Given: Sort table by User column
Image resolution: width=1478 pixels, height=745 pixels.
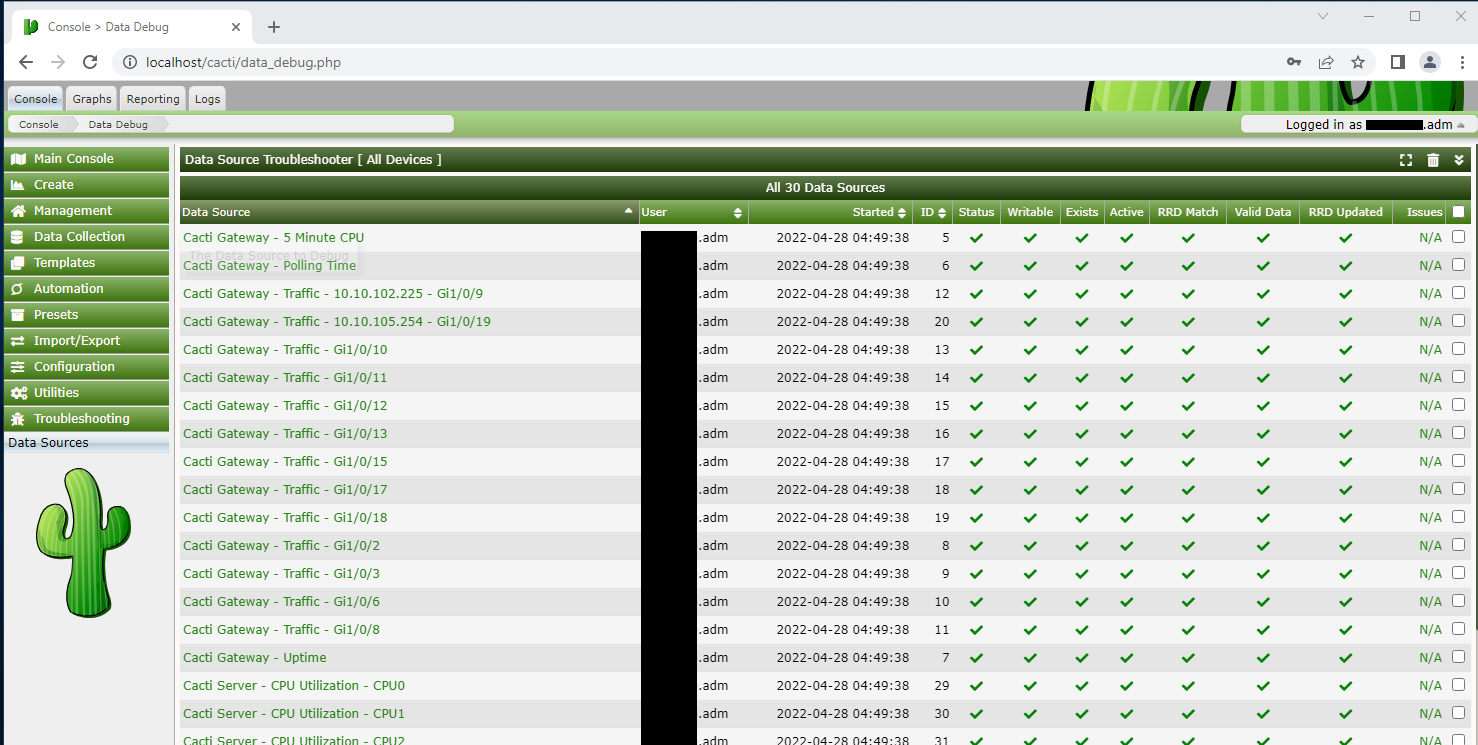Looking at the screenshot, I should [x=693, y=212].
